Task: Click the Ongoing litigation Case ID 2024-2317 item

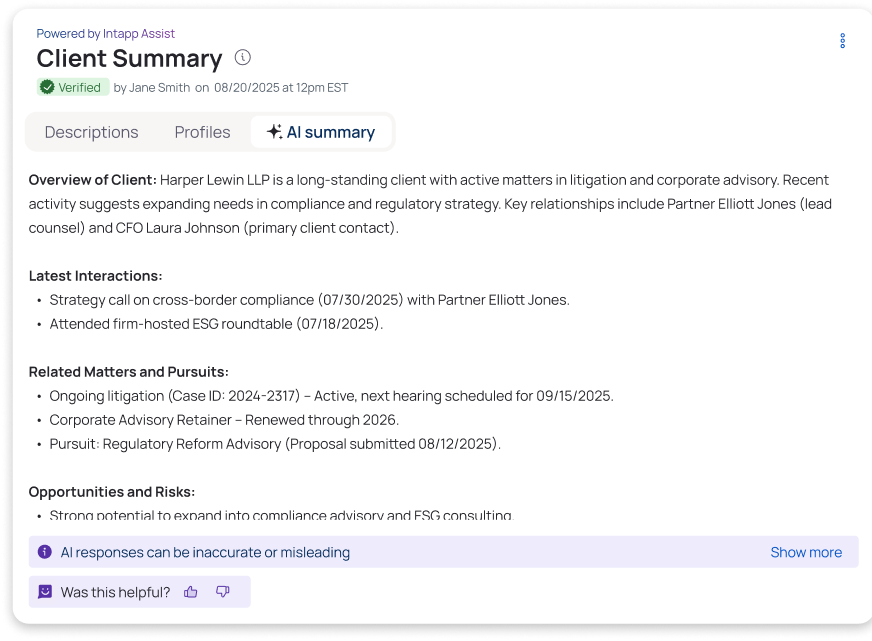Action: pos(330,396)
